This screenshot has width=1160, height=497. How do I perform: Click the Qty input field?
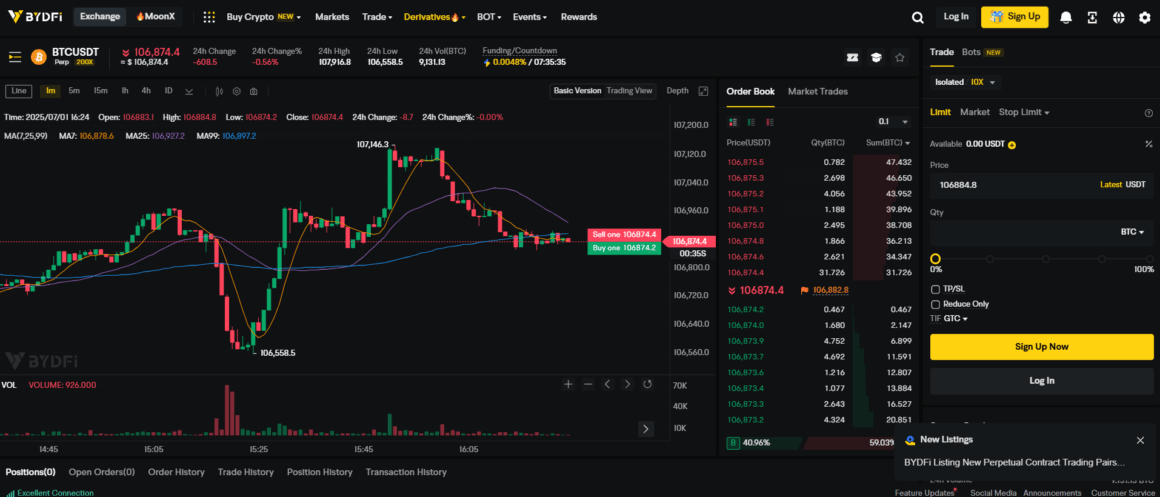tap(1042, 232)
